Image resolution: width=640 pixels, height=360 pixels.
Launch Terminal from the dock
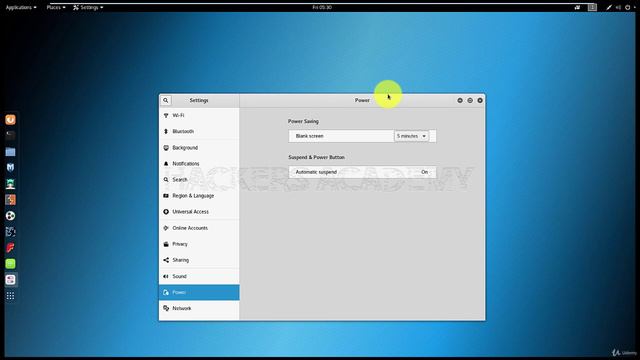click(x=11, y=135)
